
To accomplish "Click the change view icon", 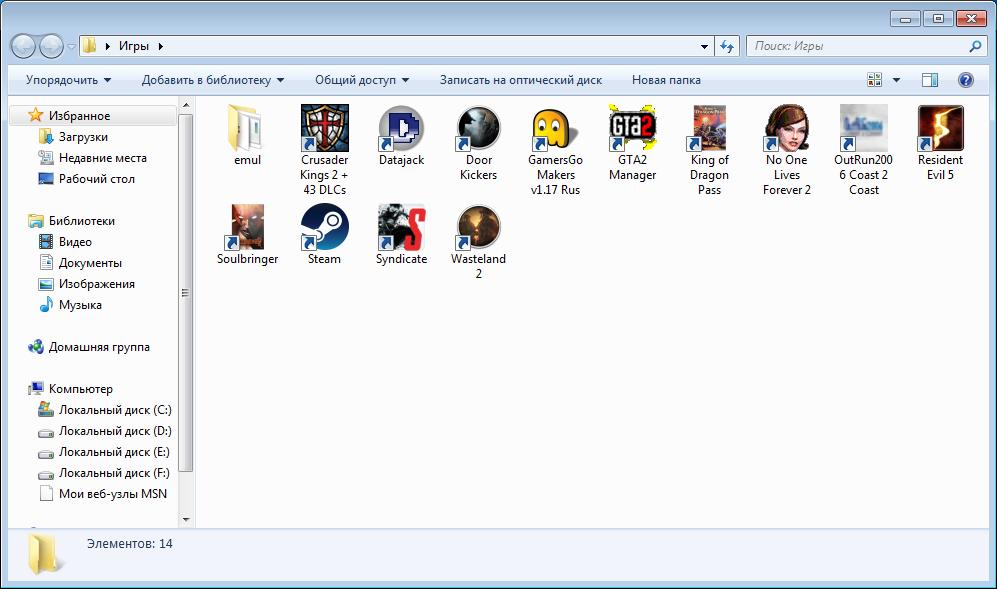I will [x=875, y=80].
